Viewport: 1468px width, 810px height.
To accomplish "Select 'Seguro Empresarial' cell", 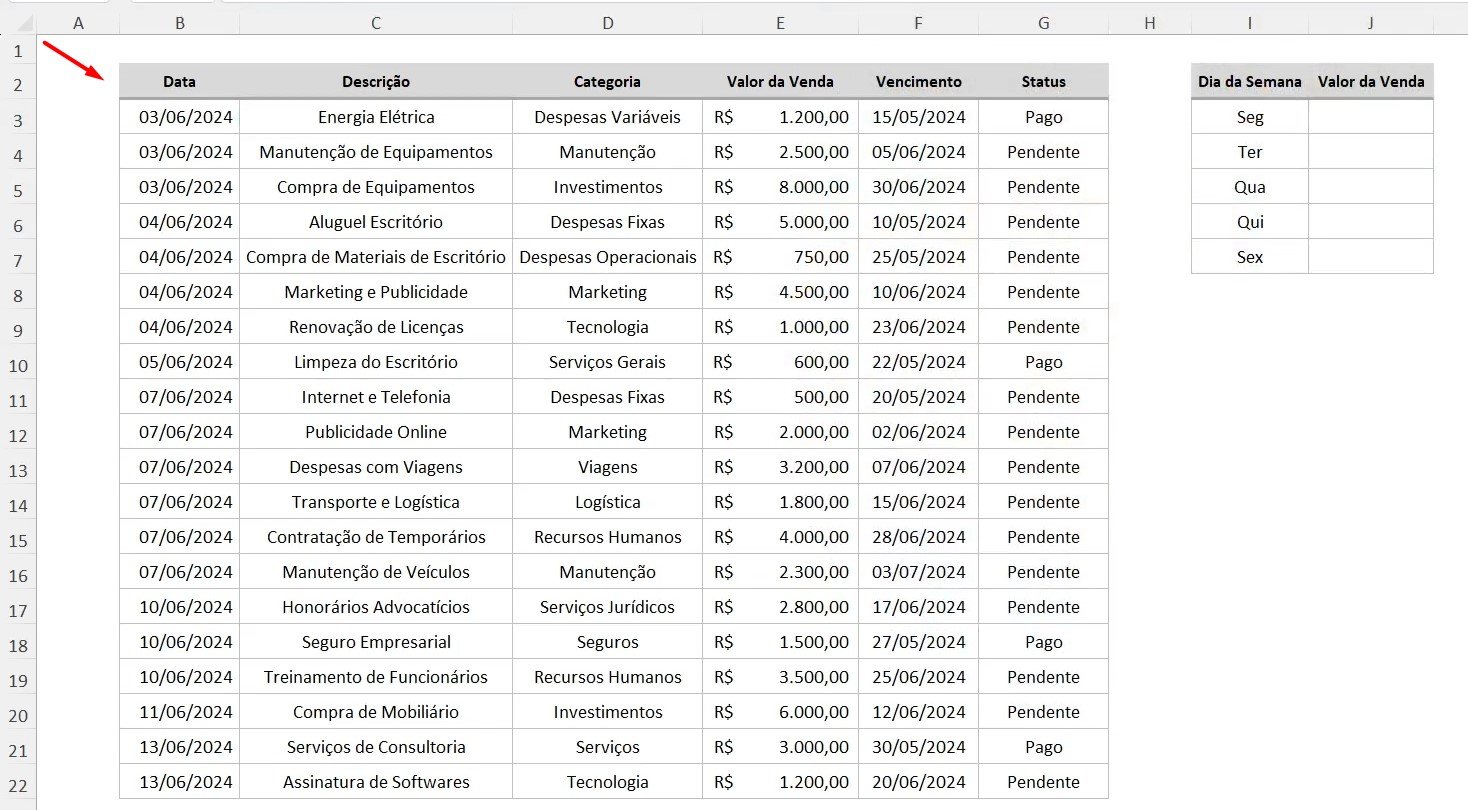I will (376, 642).
